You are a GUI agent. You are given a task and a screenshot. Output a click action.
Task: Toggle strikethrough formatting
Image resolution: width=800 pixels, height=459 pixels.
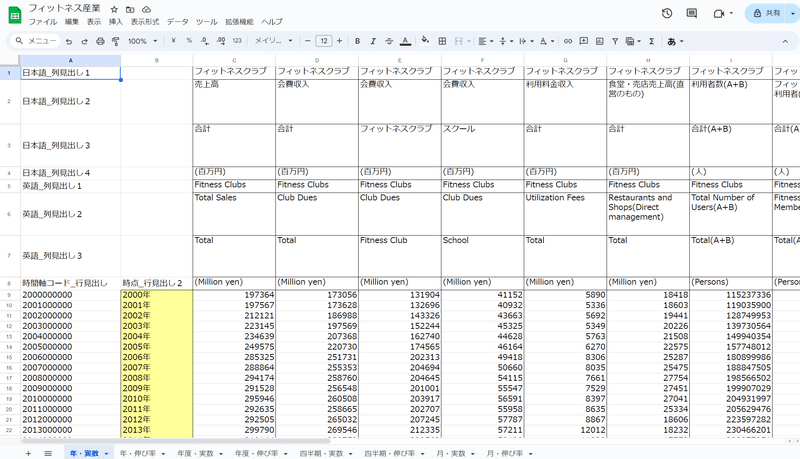[x=388, y=41]
